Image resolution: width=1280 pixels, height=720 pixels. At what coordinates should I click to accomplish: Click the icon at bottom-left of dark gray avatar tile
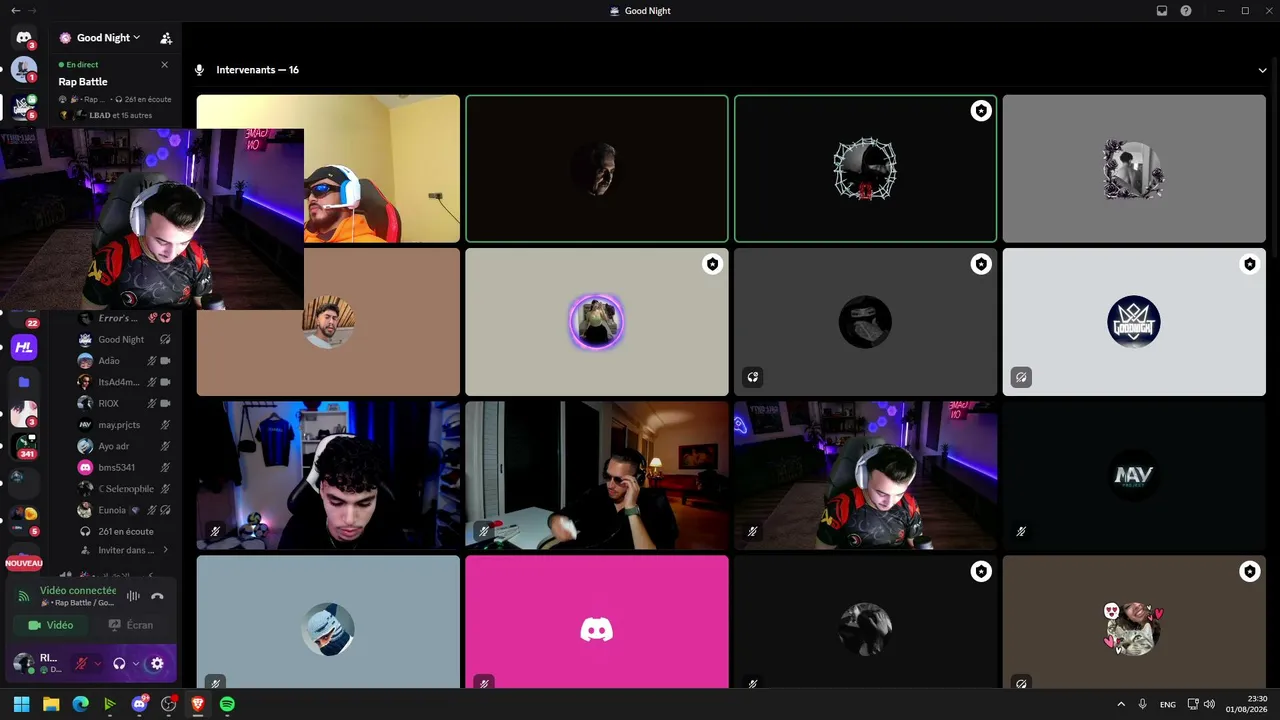point(753,377)
